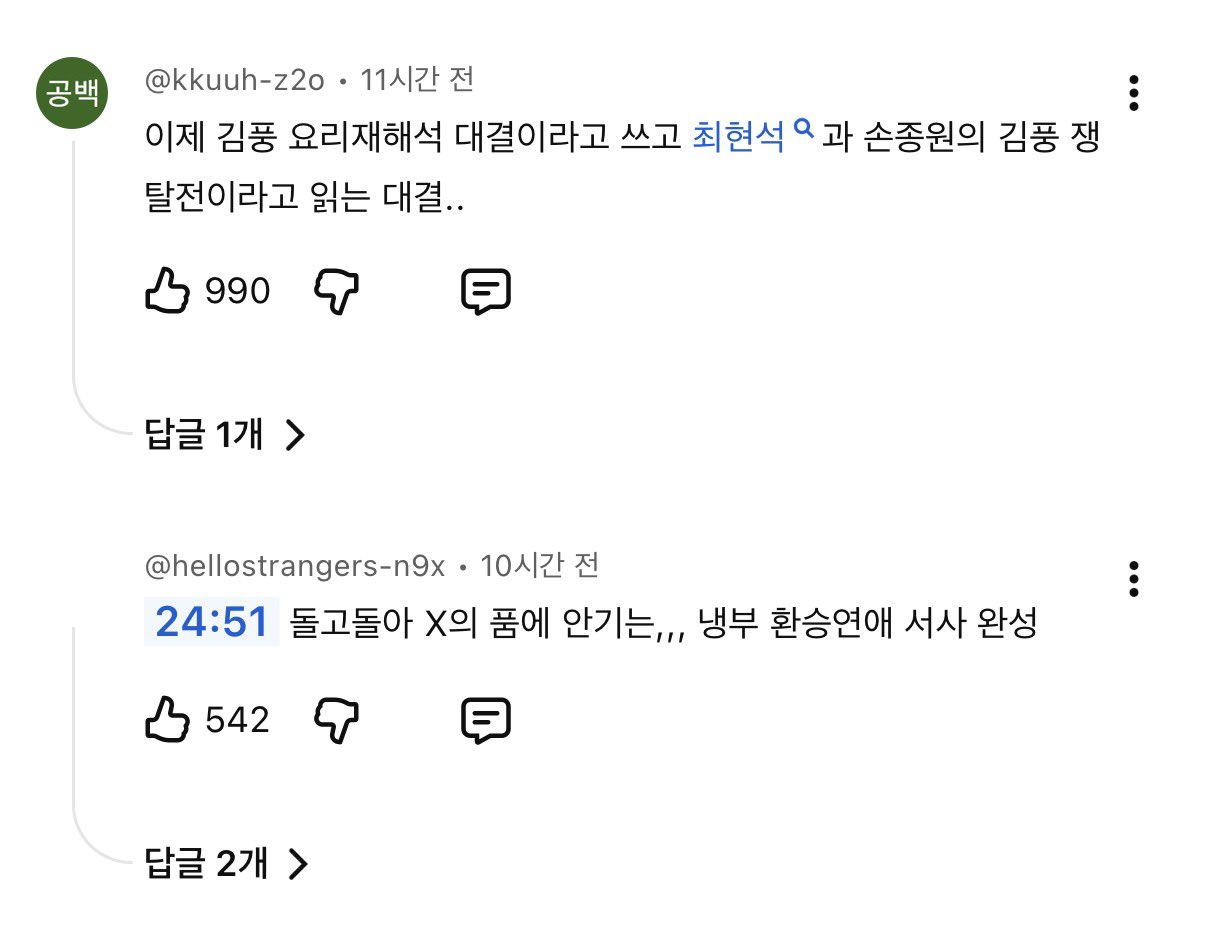Like the comment by @kkuuh-z2o

pos(167,291)
